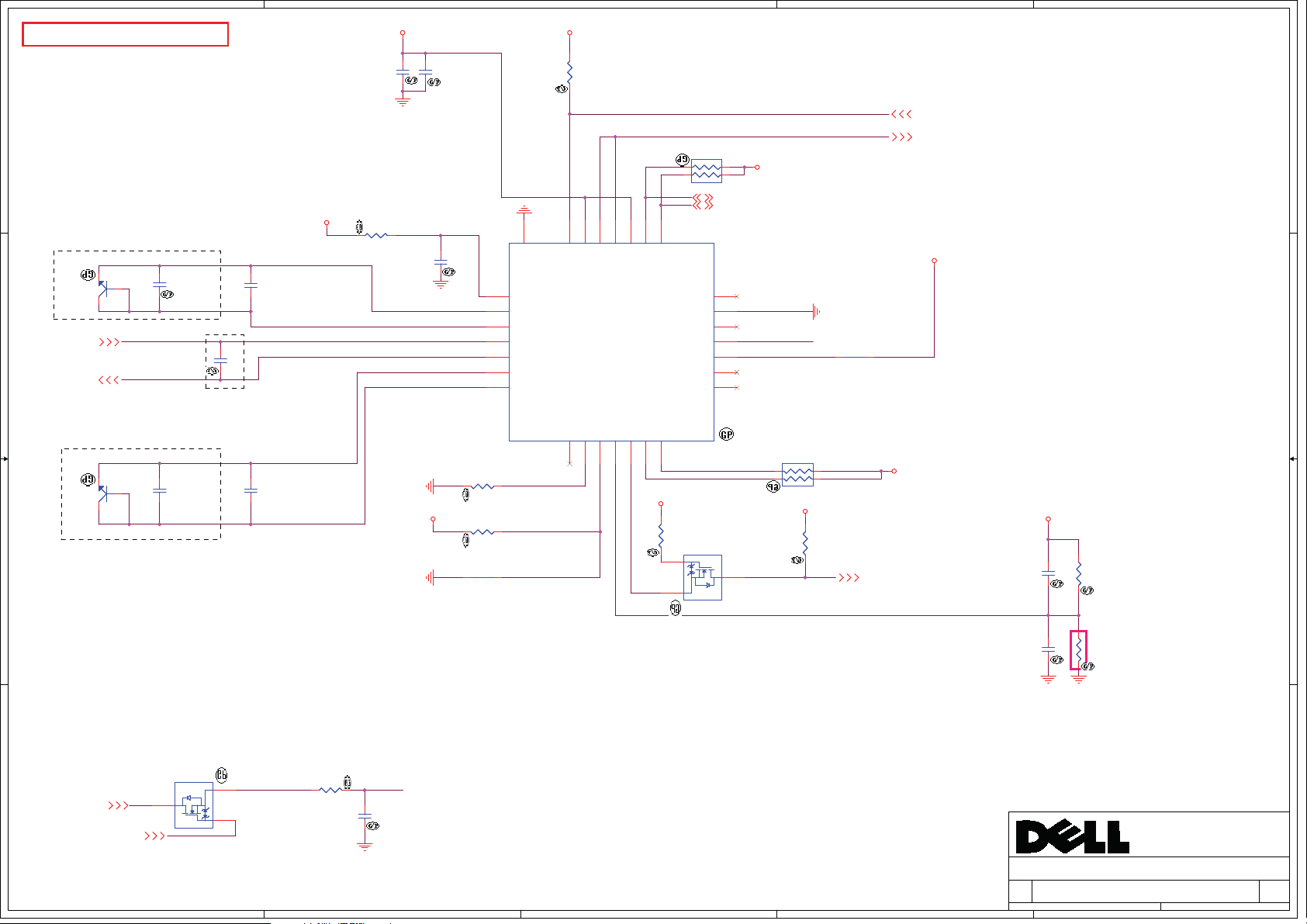This screenshot has width=1307, height=924.
Task: Select the ground symbol directly above the central IC
Action: tap(524, 209)
